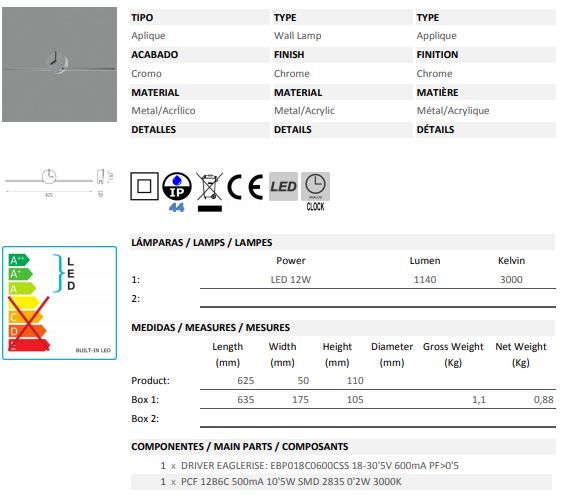
Task: Select the Box 1 gross weight 1,1
Action: 479,400
